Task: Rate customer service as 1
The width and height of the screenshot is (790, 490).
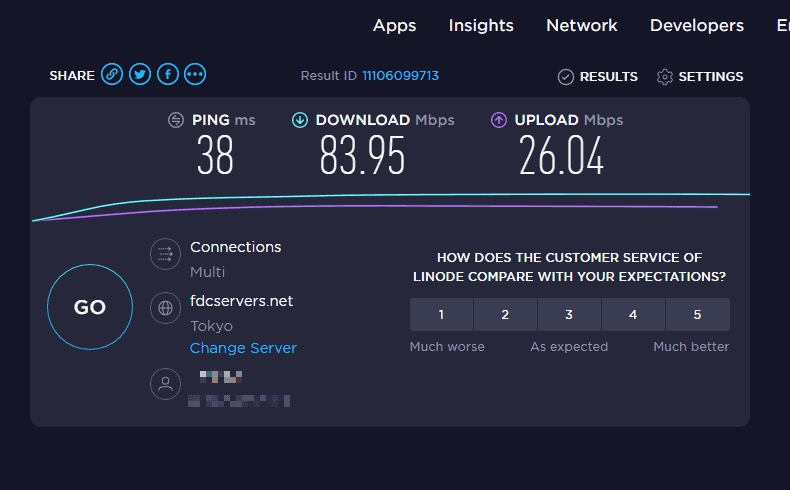Action: [441, 314]
